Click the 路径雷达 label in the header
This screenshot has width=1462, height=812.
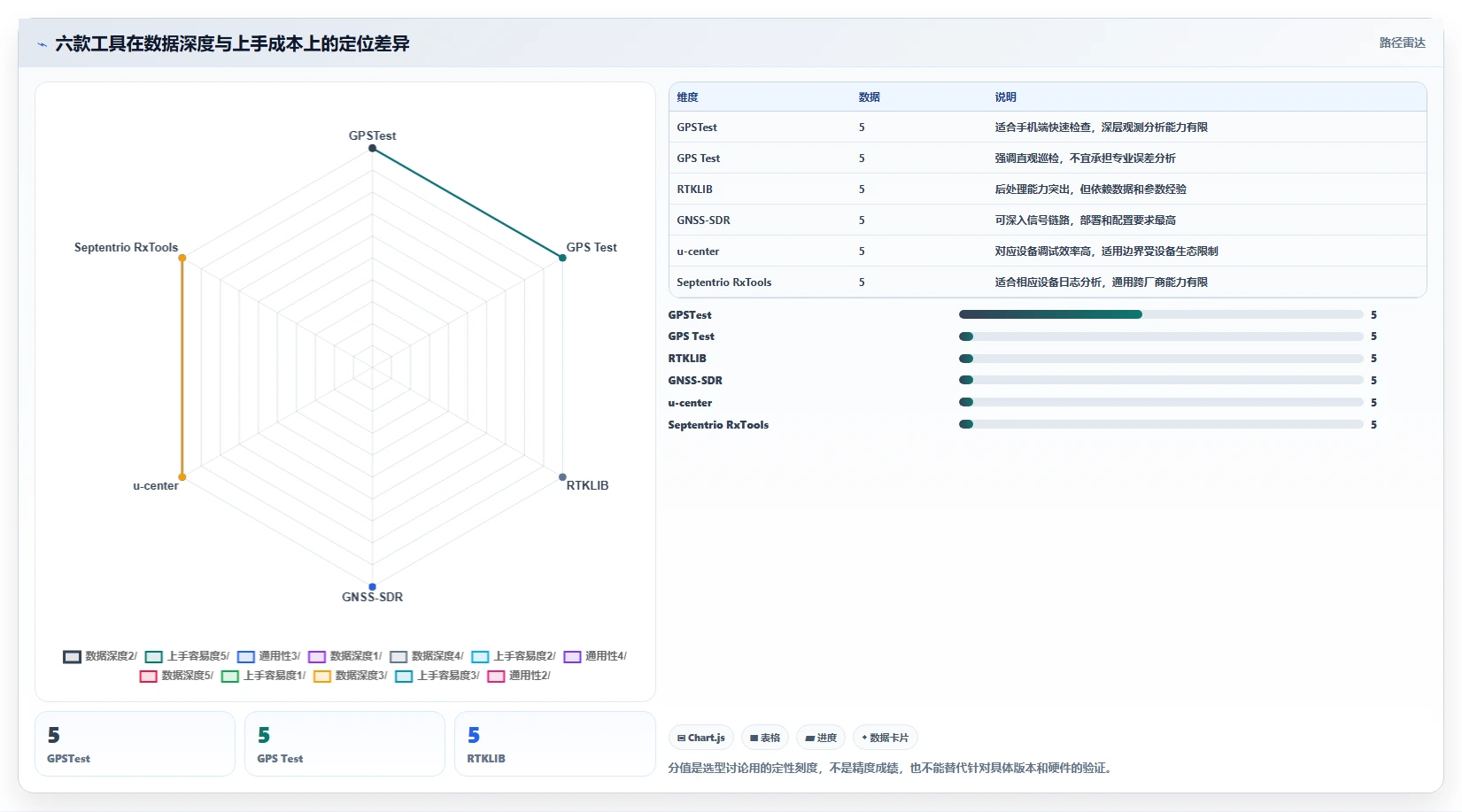coord(1402,43)
